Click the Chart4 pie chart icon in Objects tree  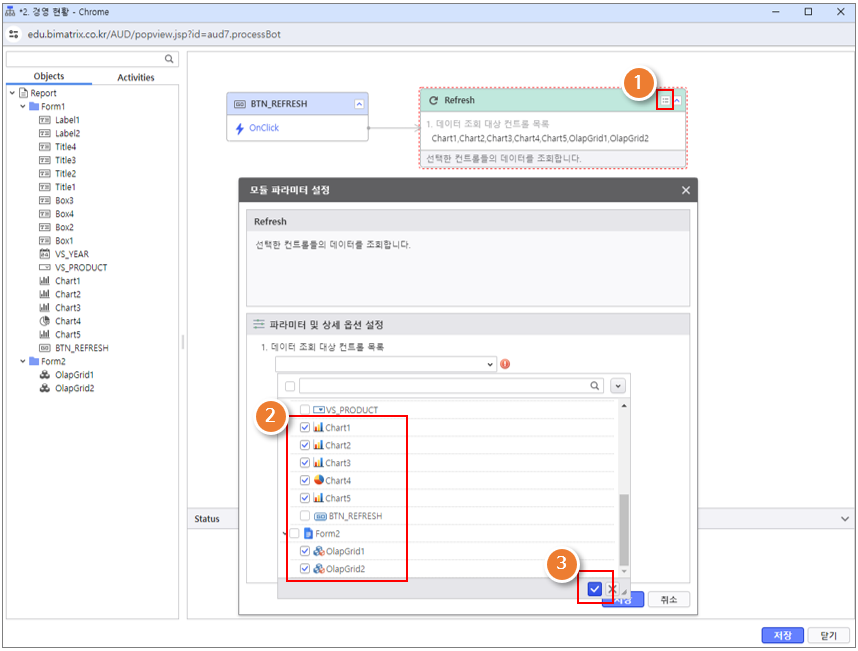pos(44,321)
